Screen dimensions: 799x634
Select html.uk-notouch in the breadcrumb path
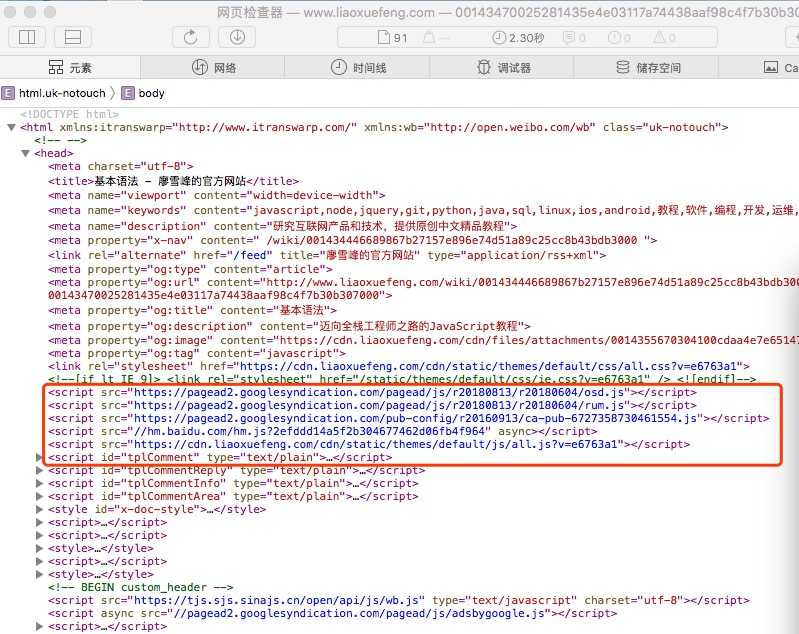[62, 93]
